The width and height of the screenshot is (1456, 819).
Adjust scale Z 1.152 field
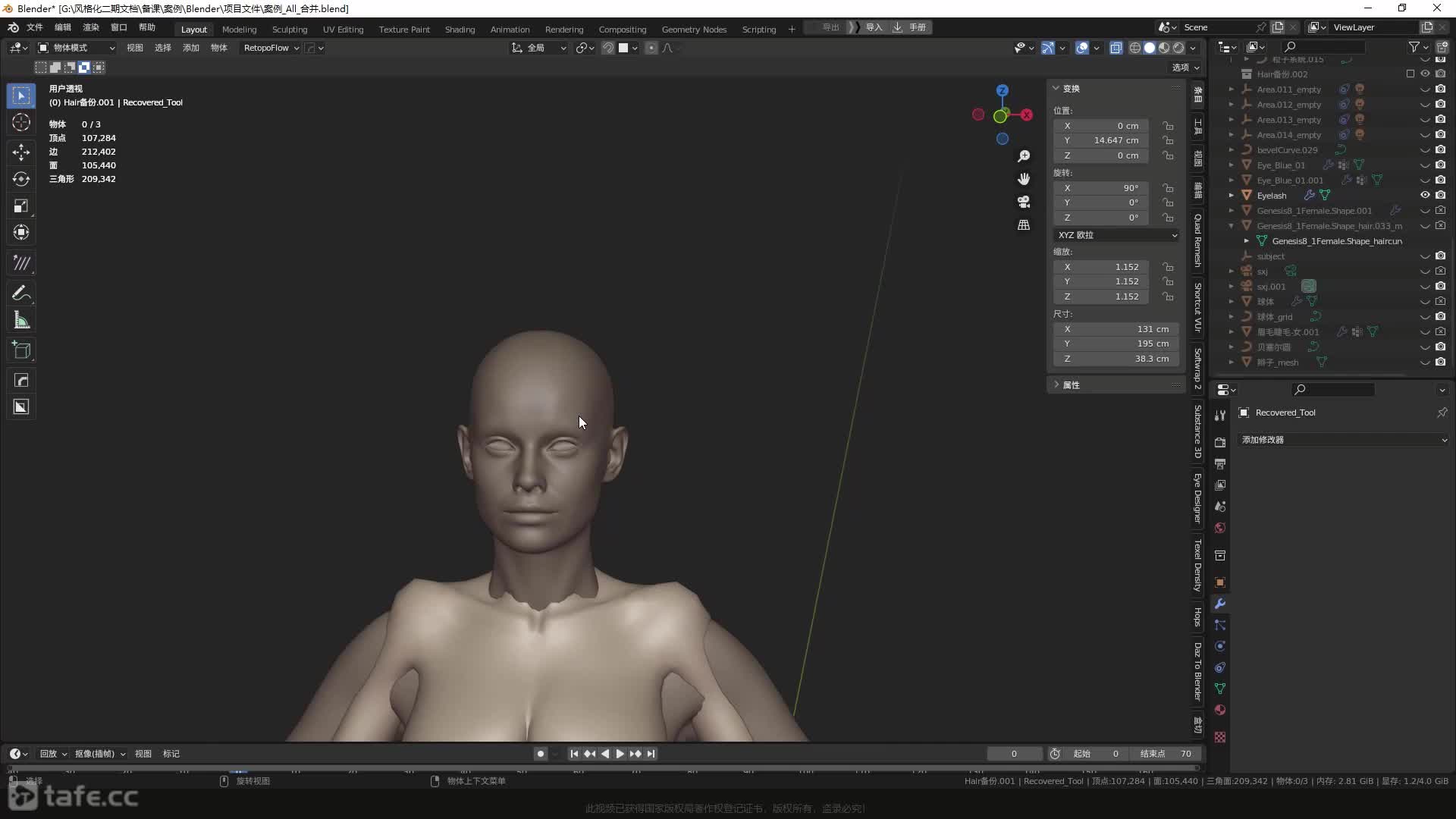(1101, 297)
